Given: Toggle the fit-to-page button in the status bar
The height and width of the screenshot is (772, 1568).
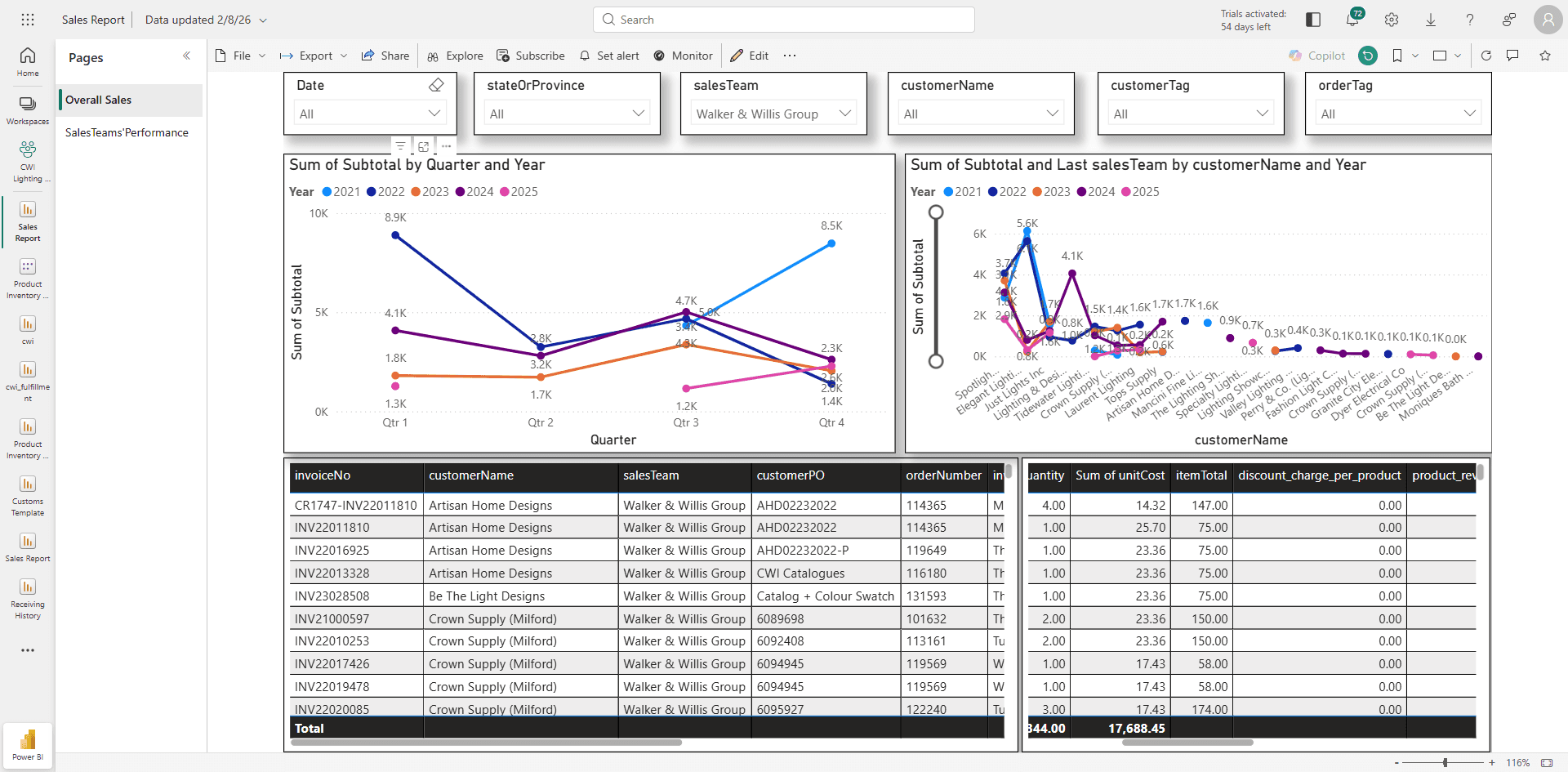Looking at the screenshot, I should pos(1547,762).
